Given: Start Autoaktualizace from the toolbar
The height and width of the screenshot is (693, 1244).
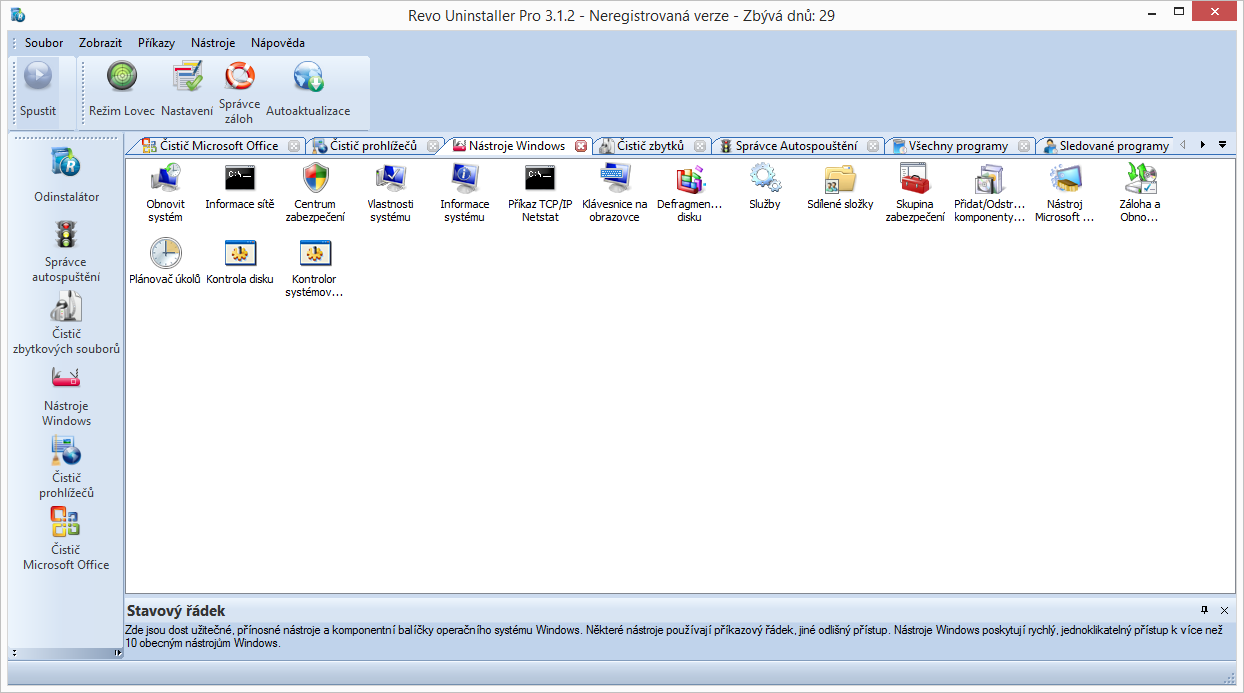Looking at the screenshot, I should coord(308,91).
